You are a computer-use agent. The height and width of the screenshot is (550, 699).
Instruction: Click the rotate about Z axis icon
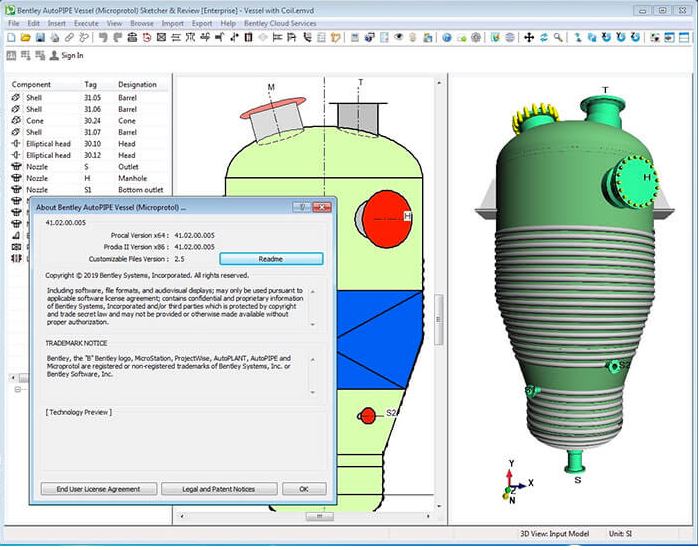coord(636,38)
